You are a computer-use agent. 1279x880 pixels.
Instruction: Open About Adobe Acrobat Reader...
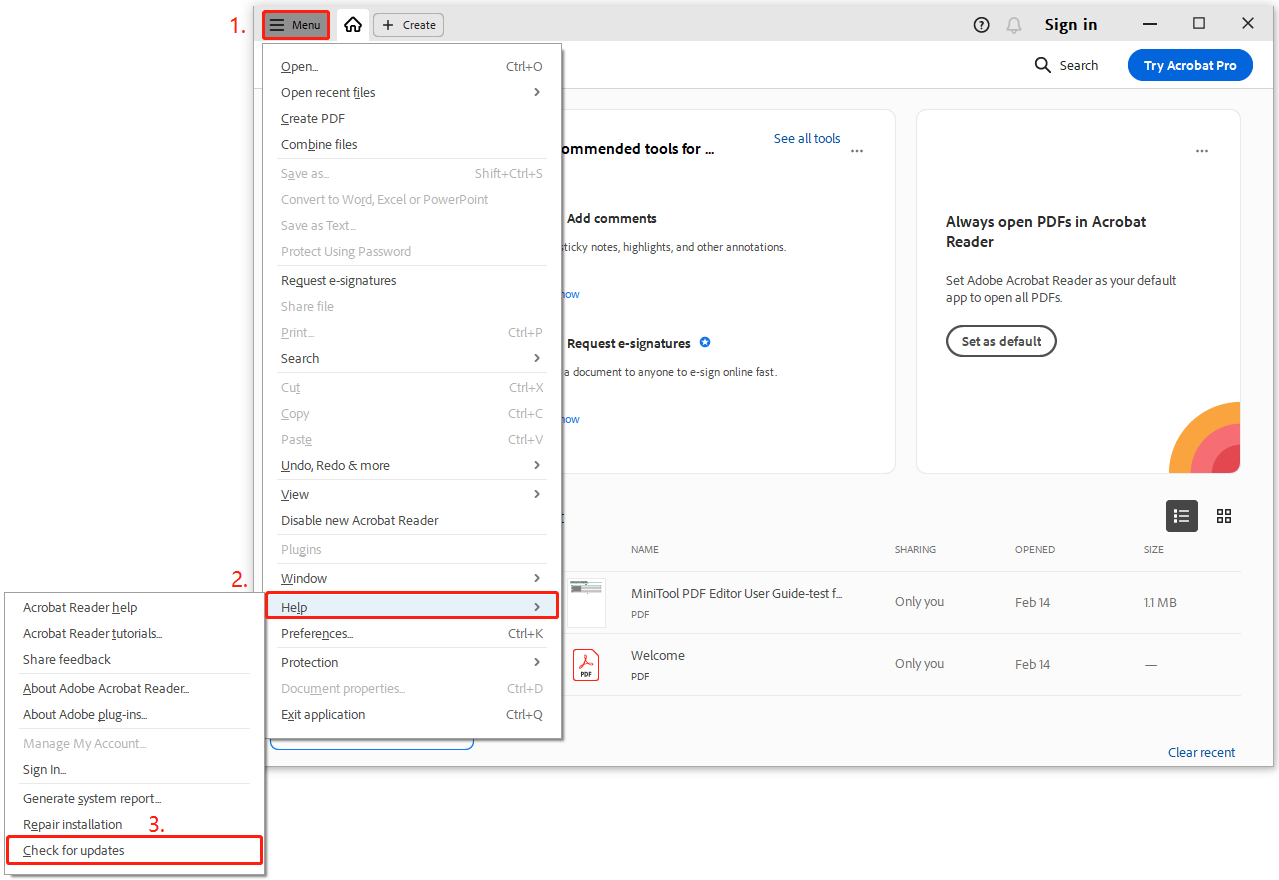[x=134, y=689]
